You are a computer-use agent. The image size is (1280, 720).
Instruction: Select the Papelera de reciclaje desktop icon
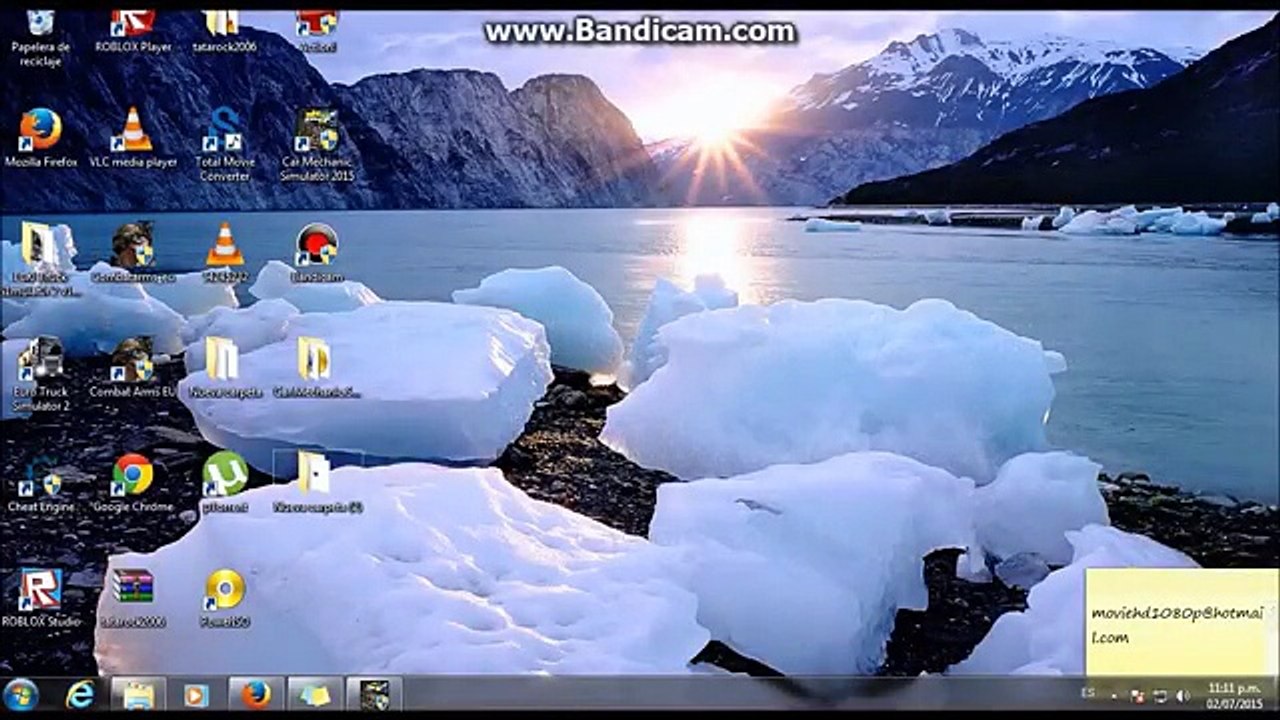(40, 38)
